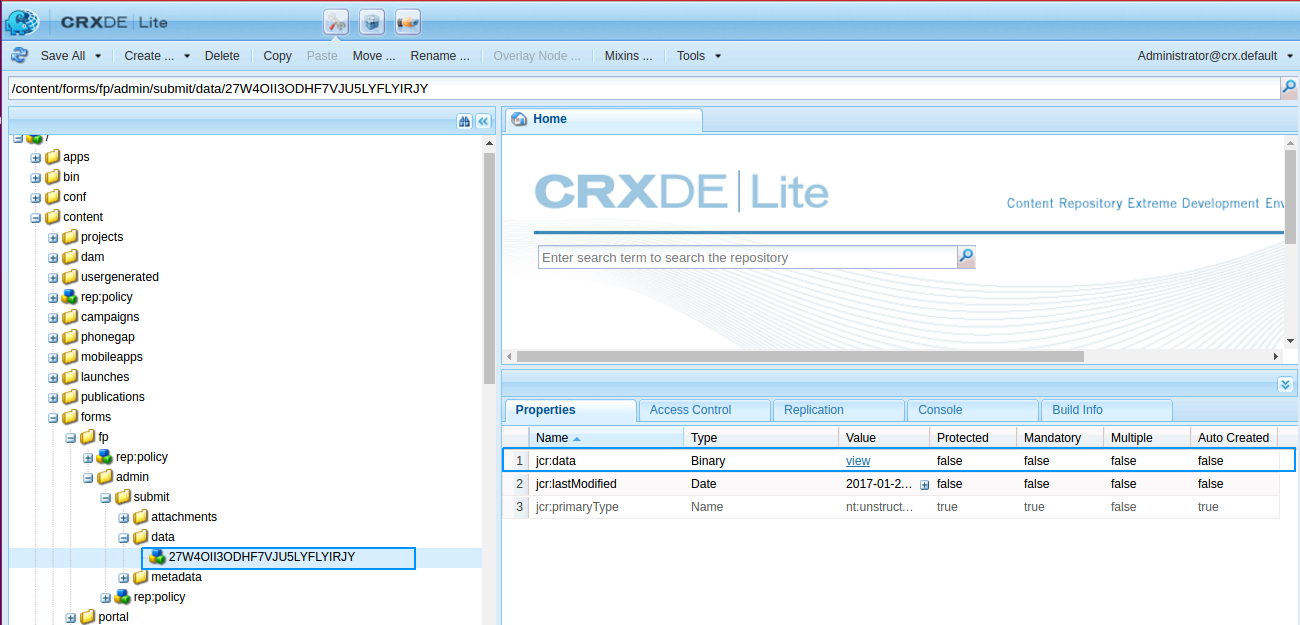
Task: Select the portal node in tree
Action: (113, 617)
